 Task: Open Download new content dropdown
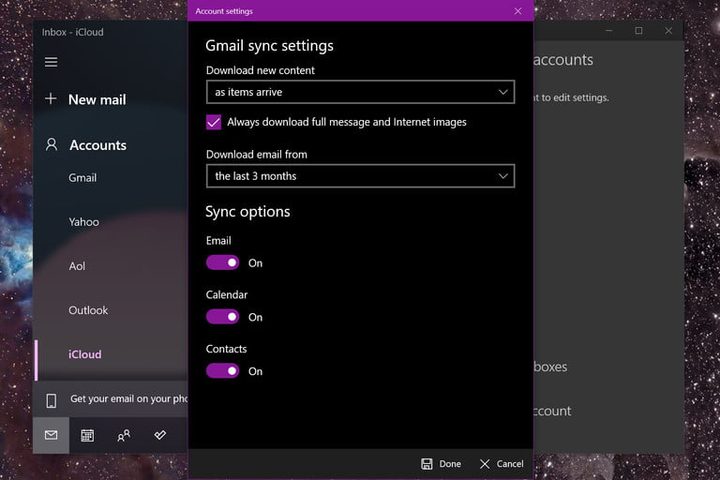(x=360, y=92)
